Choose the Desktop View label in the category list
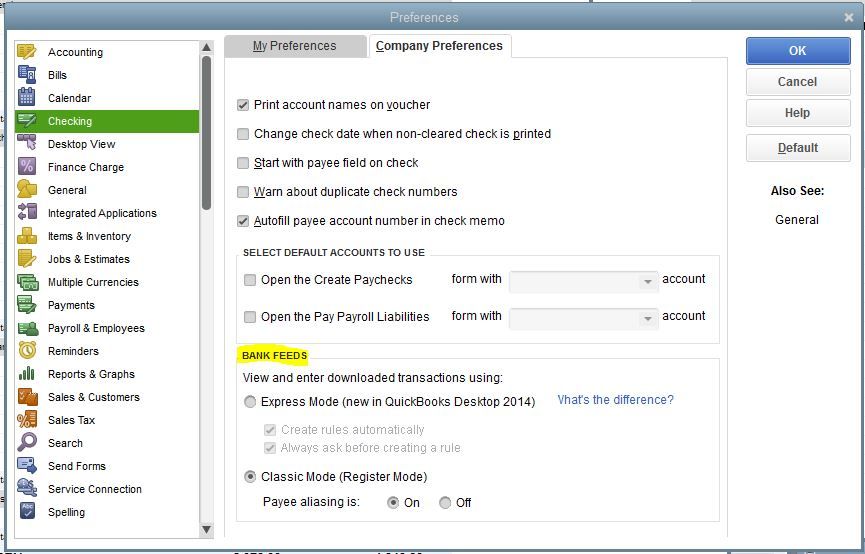The height and width of the screenshot is (554, 865). coord(82,144)
